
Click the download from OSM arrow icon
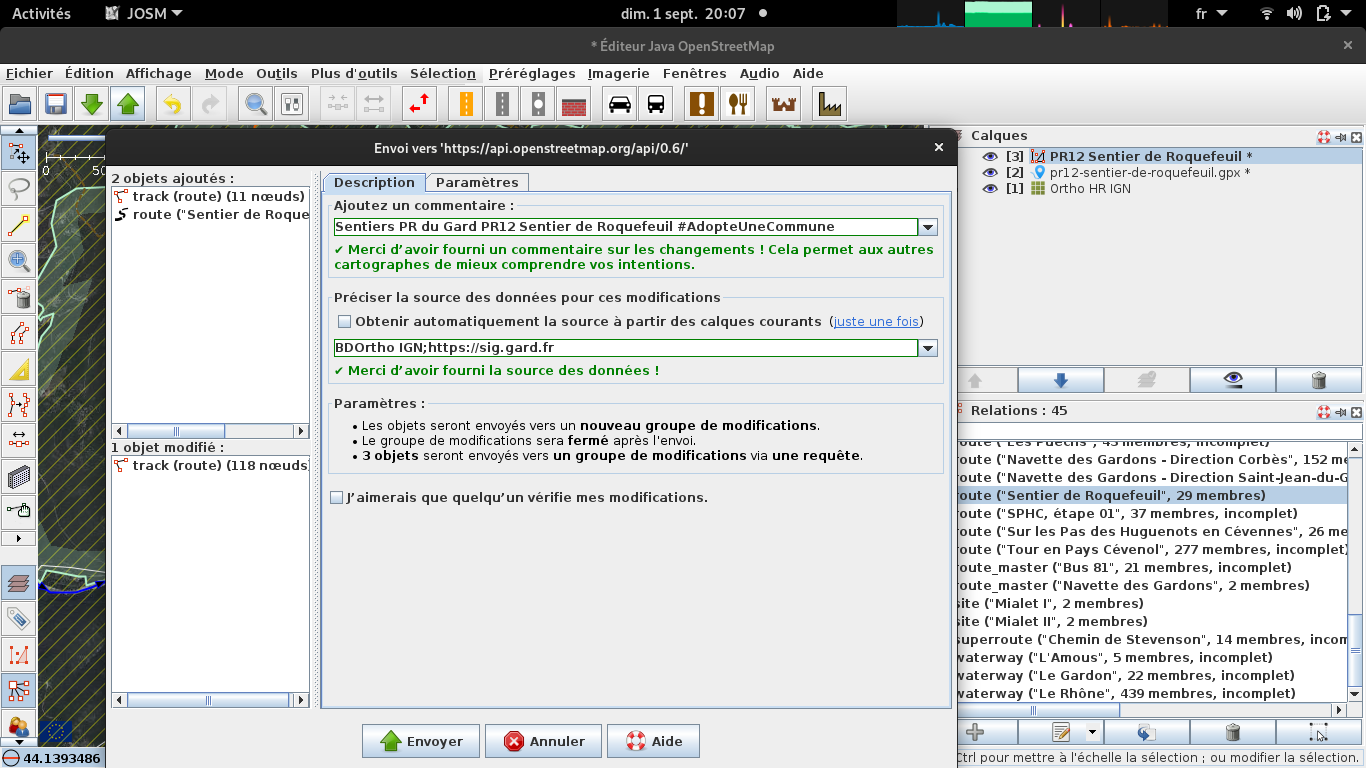tap(91, 104)
